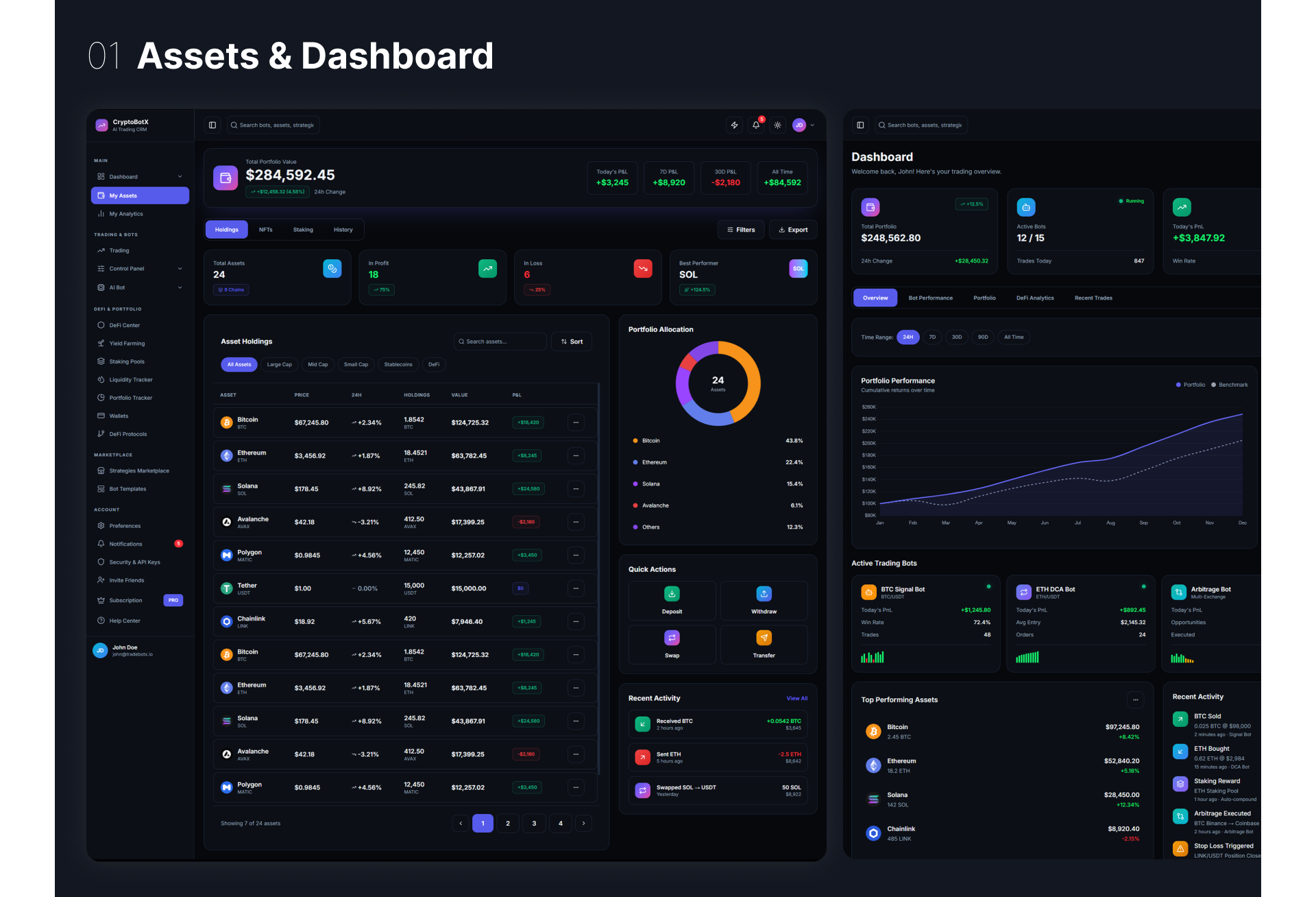
Task: Click the Sort button in Asset Holdings
Action: (572, 342)
